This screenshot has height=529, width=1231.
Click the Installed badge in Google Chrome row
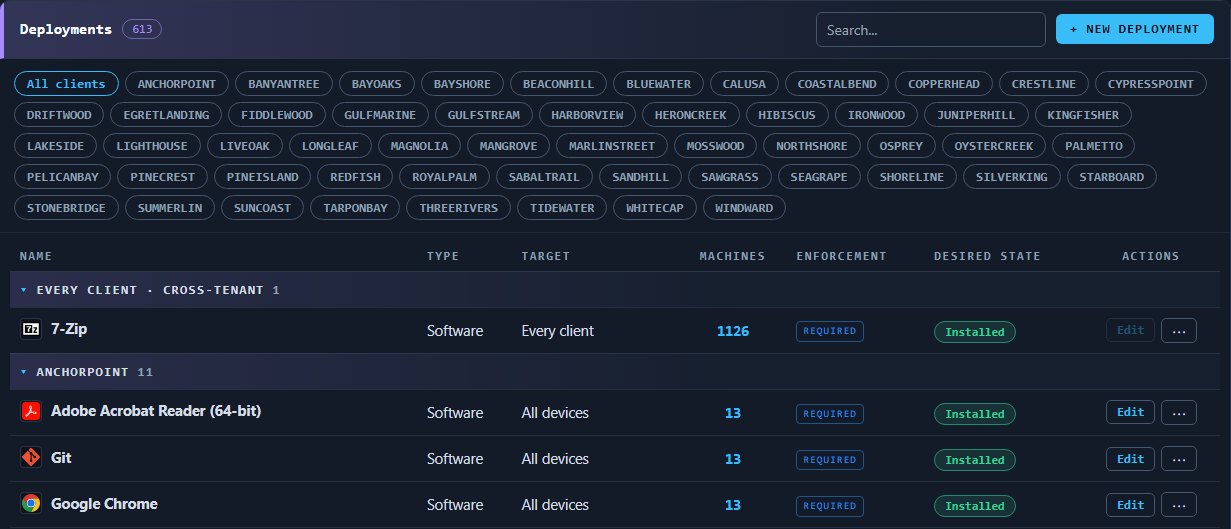[975, 506]
